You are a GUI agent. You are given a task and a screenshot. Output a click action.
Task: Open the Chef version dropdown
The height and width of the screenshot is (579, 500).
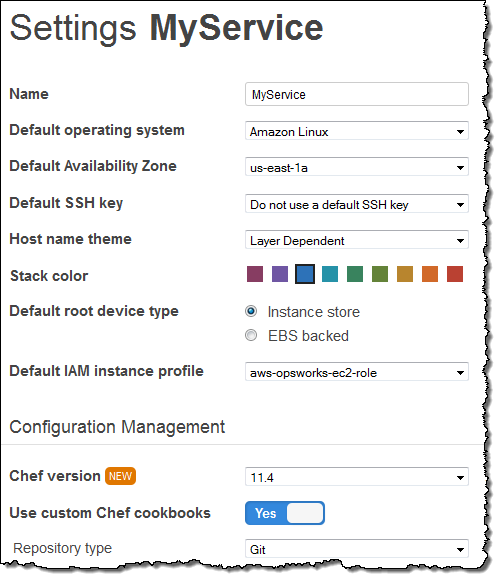tap(356, 477)
